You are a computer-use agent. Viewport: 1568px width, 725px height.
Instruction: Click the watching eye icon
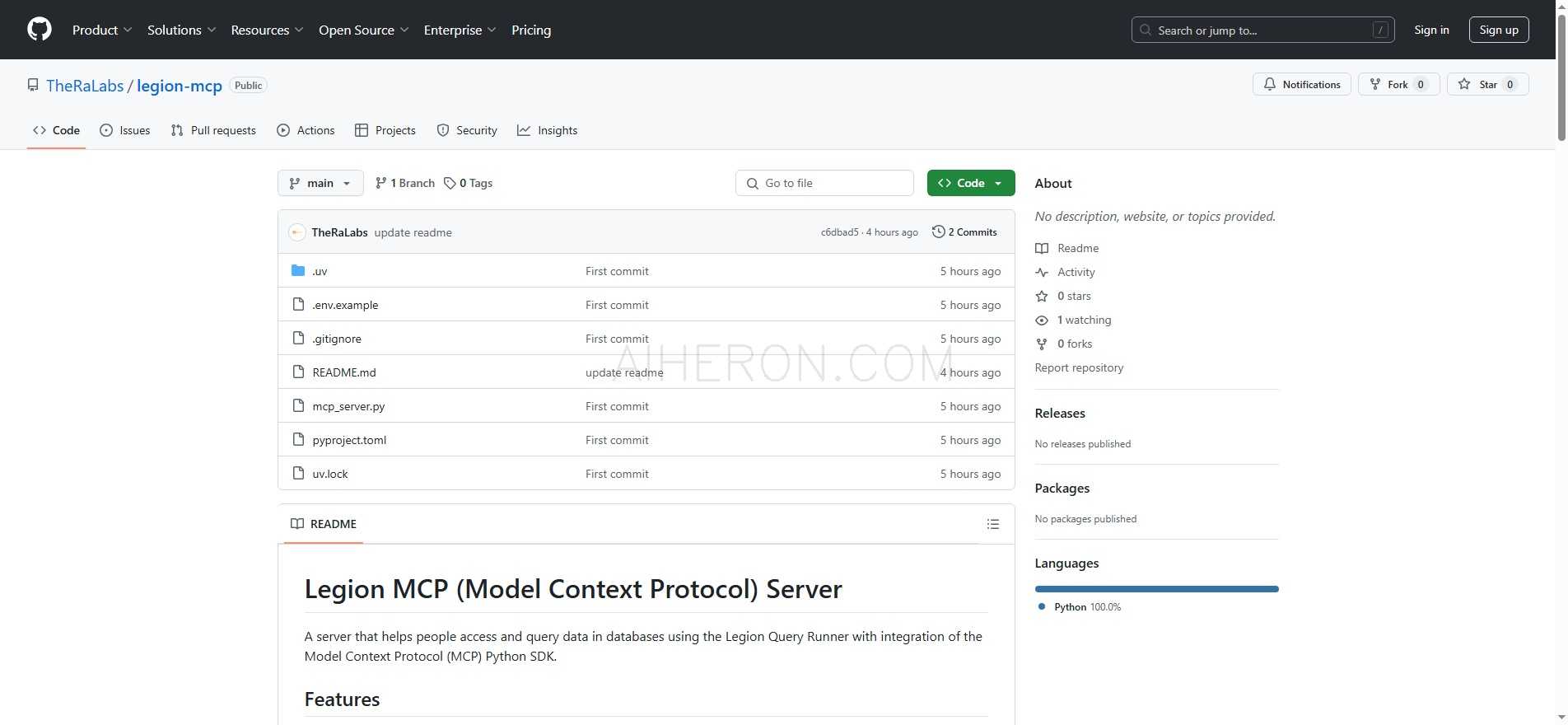pyautogui.click(x=1042, y=320)
